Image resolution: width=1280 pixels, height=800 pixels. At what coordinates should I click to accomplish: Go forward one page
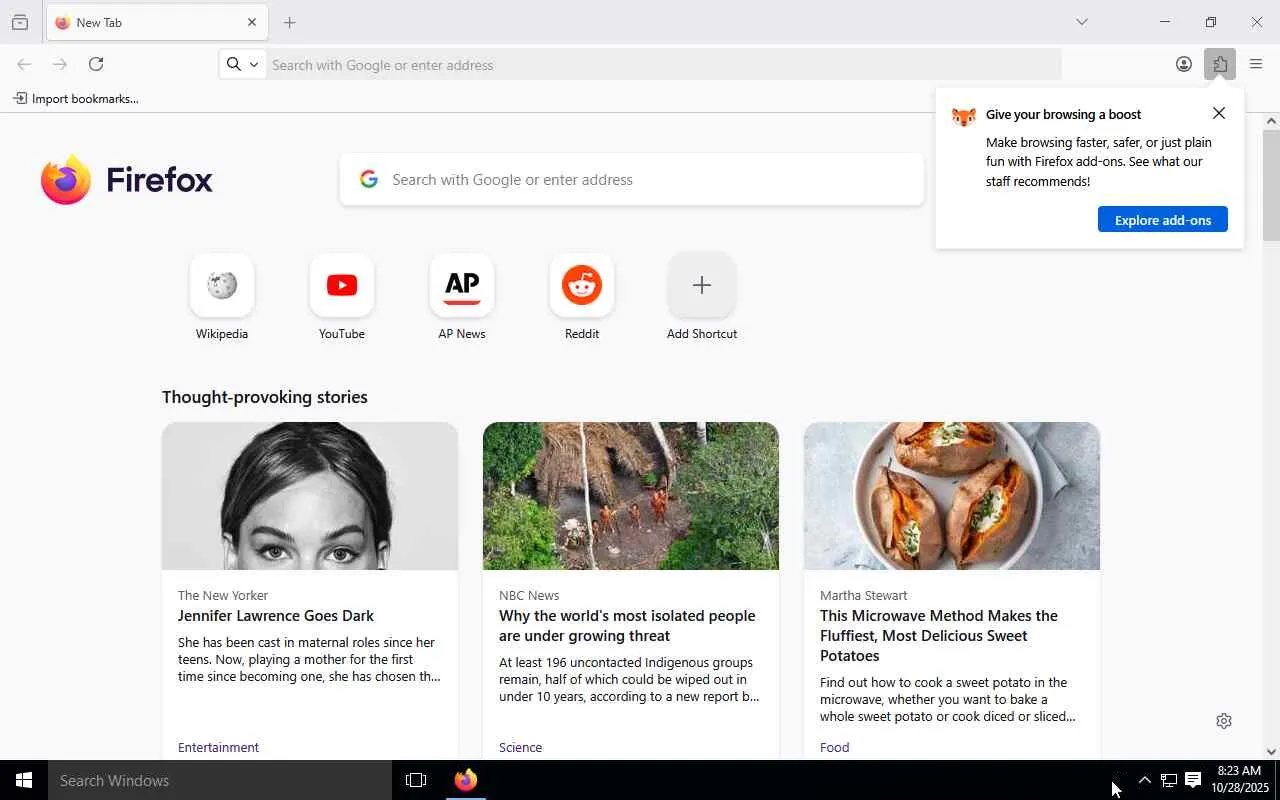60,64
